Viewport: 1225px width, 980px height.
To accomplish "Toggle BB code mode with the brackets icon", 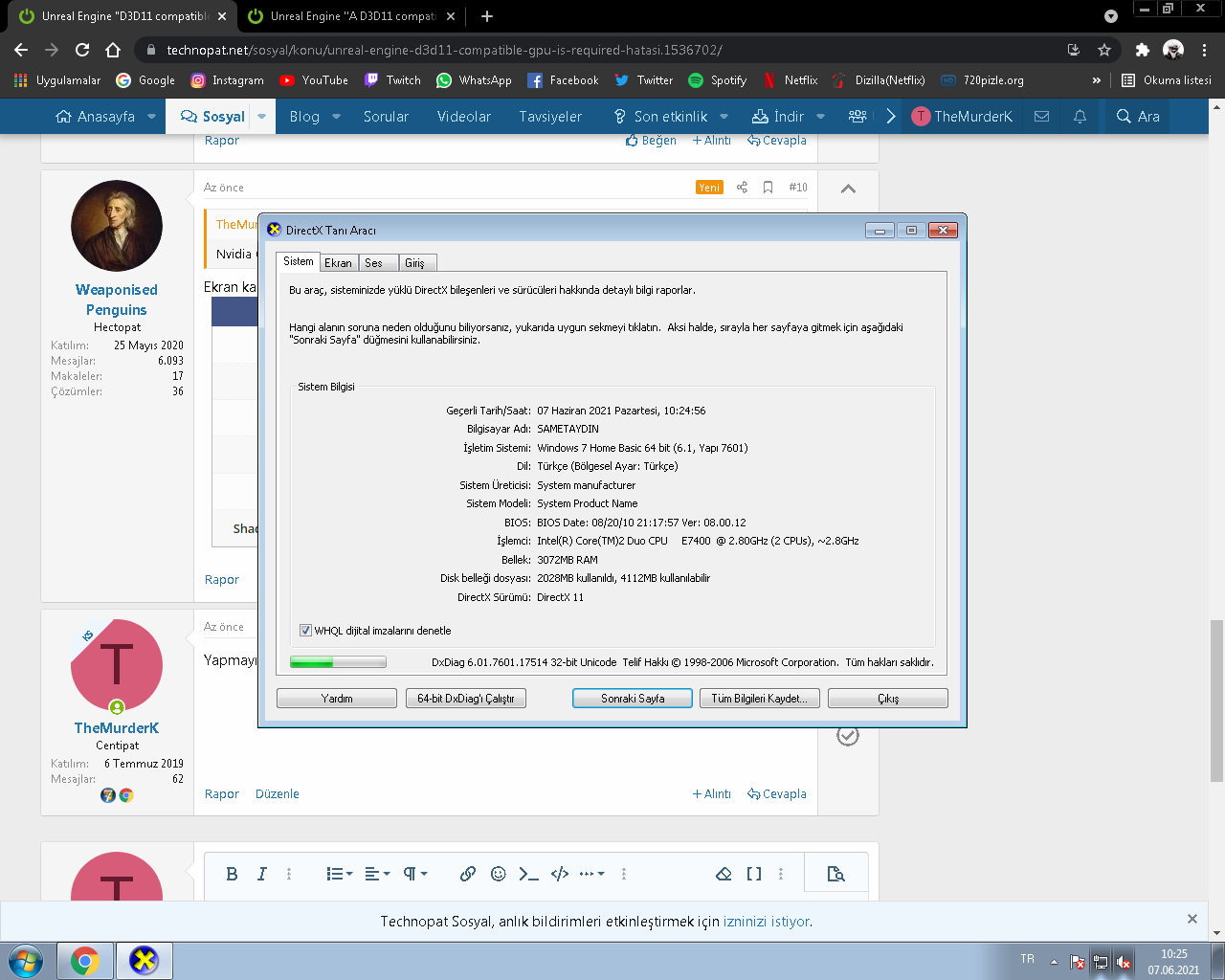I will pos(754,874).
